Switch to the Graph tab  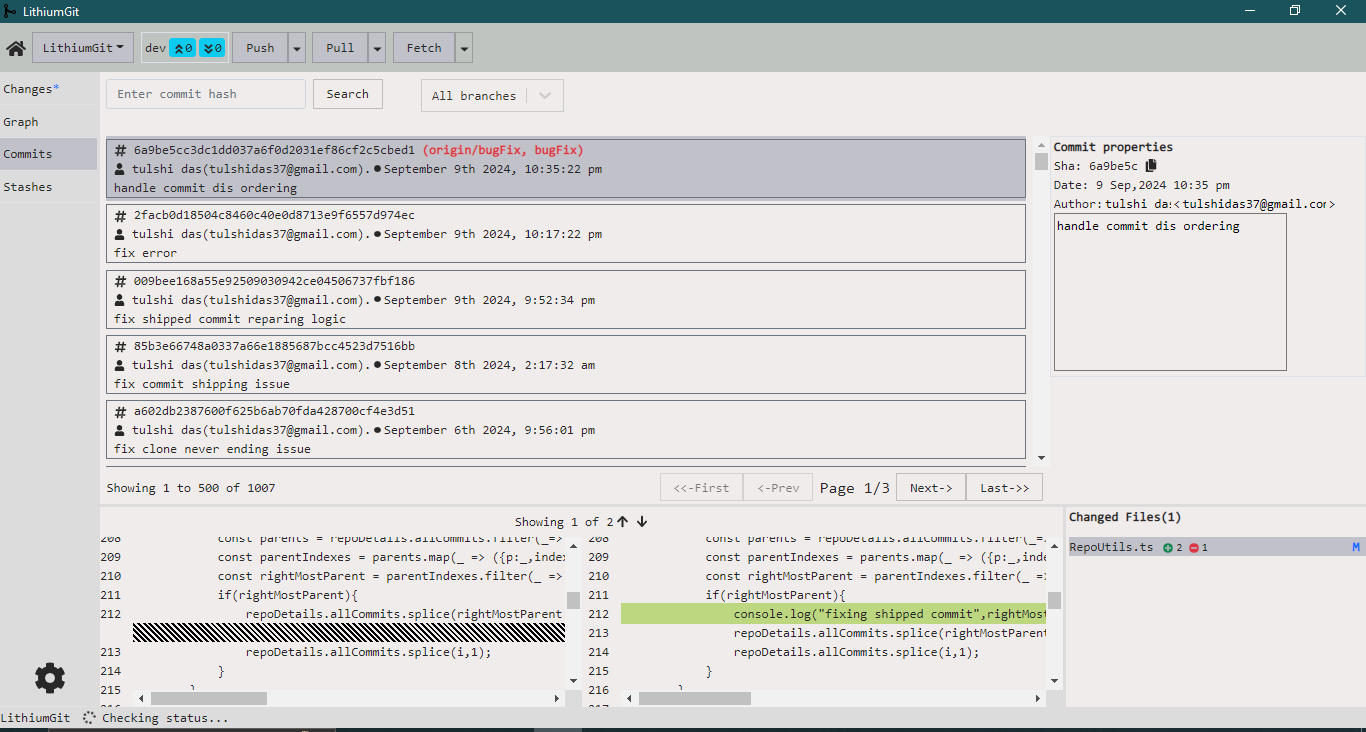21,122
